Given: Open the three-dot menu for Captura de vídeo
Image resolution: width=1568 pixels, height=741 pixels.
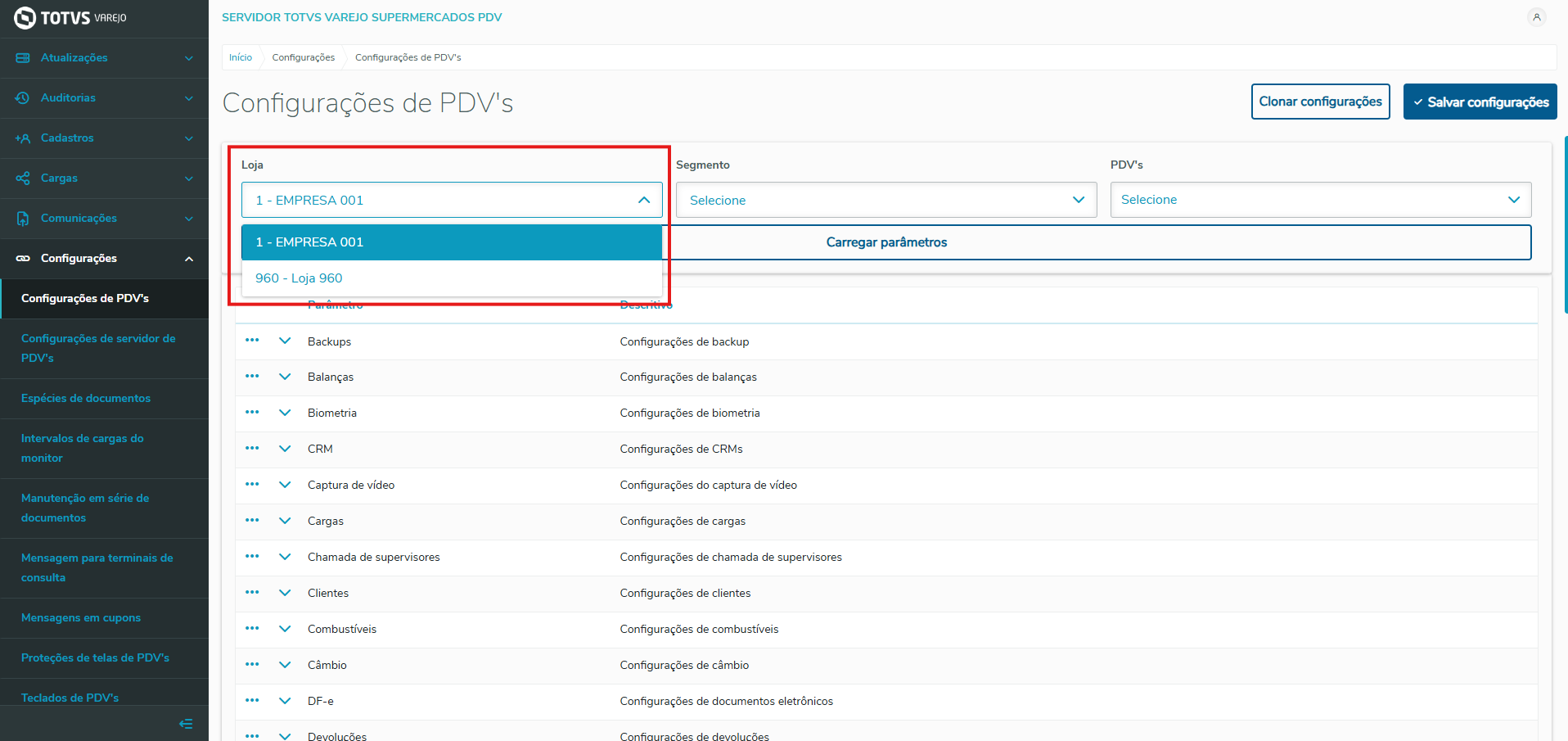Looking at the screenshot, I should [x=252, y=485].
